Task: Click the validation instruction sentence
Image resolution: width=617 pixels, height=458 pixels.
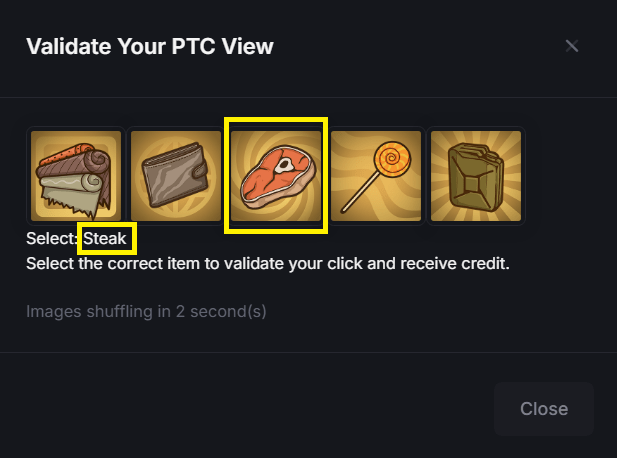Action: pos(268,264)
